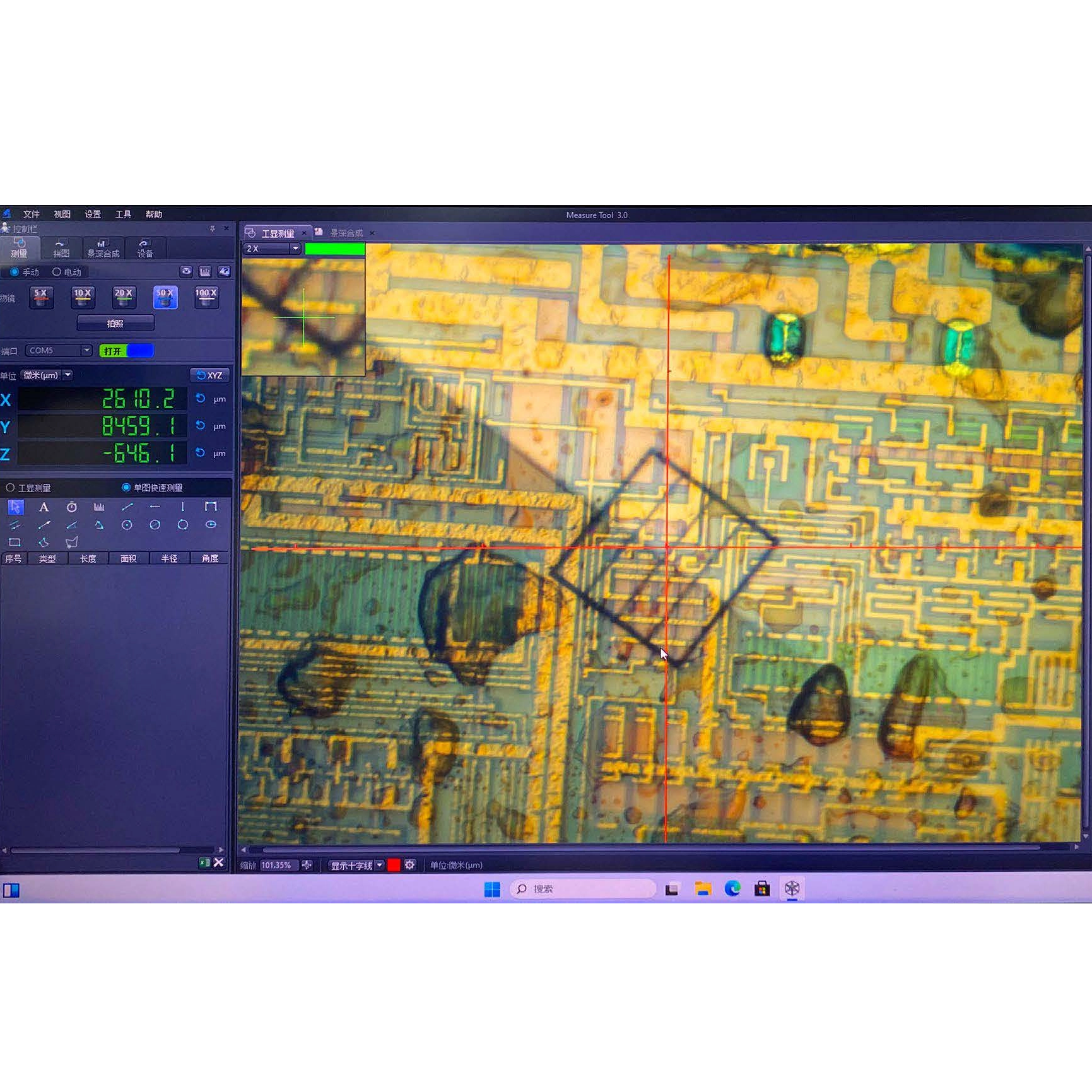The width and height of the screenshot is (1092, 1092).
Task: Open the 工具 menu
Action: click(x=124, y=214)
